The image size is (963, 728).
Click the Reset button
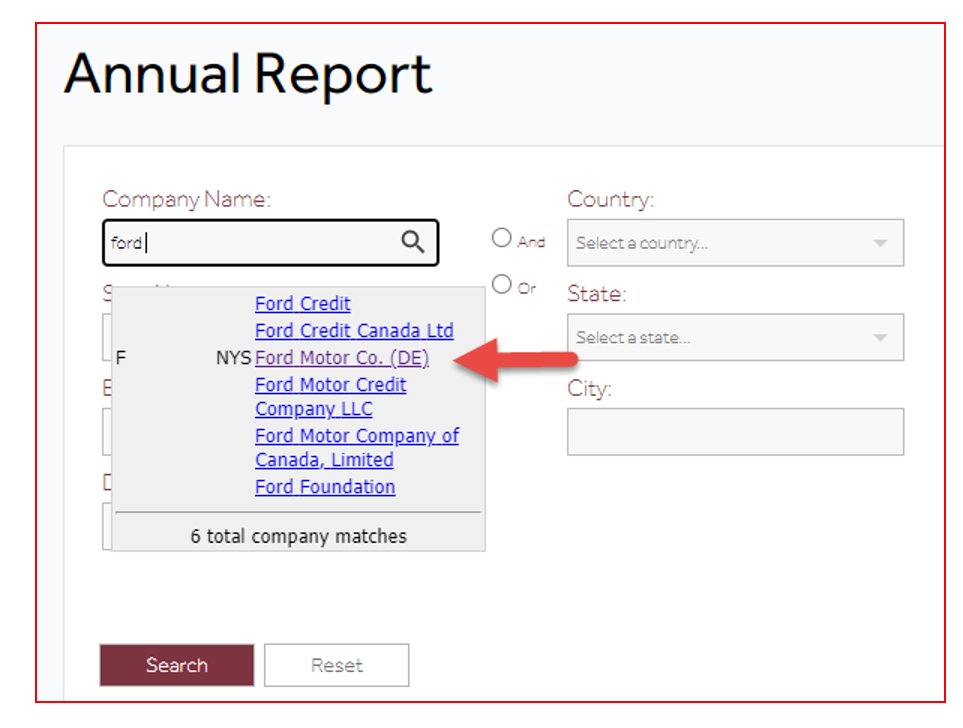(x=337, y=665)
